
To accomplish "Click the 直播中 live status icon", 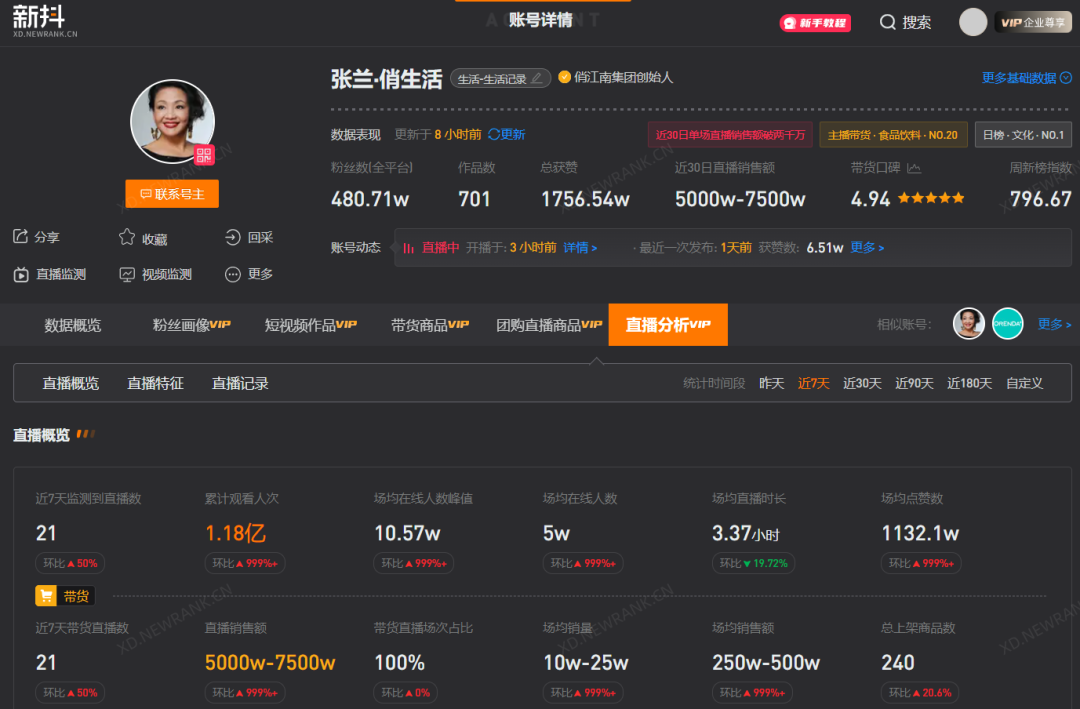I will (x=408, y=248).
